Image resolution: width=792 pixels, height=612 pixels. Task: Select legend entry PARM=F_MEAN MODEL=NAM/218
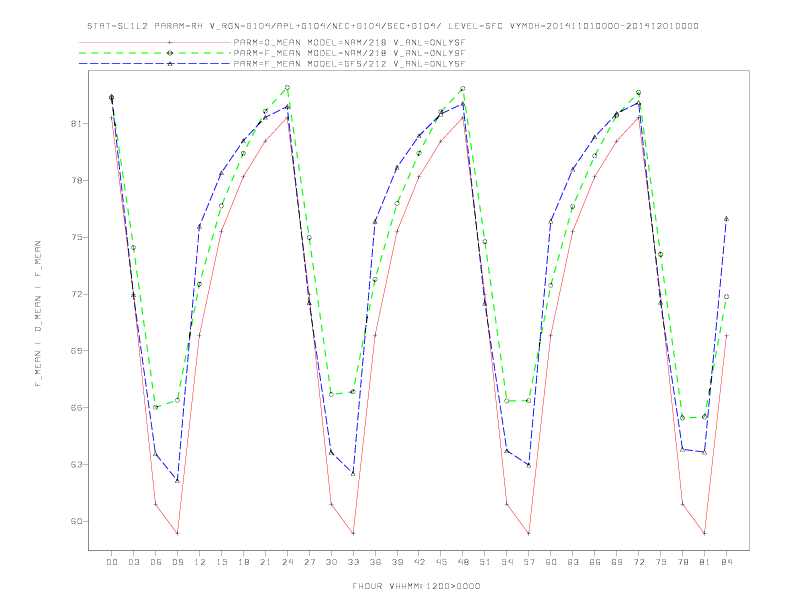[349, 53]
